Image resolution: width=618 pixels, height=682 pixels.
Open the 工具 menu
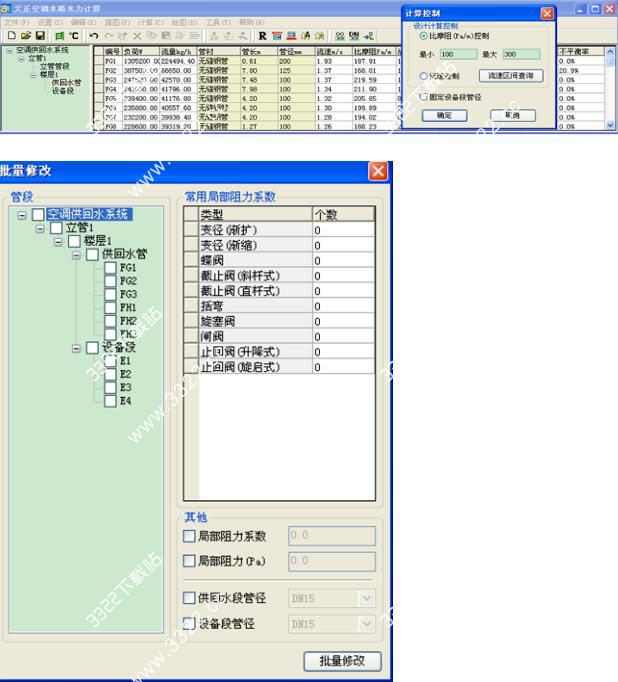pos(218,22)
